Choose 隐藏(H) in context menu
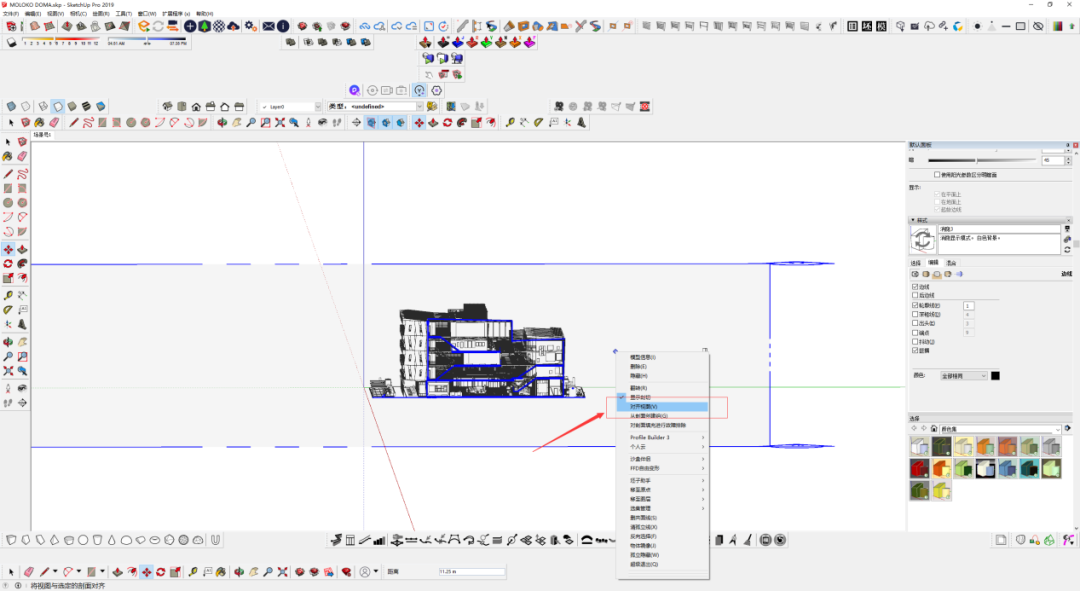The height and width of the screenshot is (591, 1080). [663, 376]
